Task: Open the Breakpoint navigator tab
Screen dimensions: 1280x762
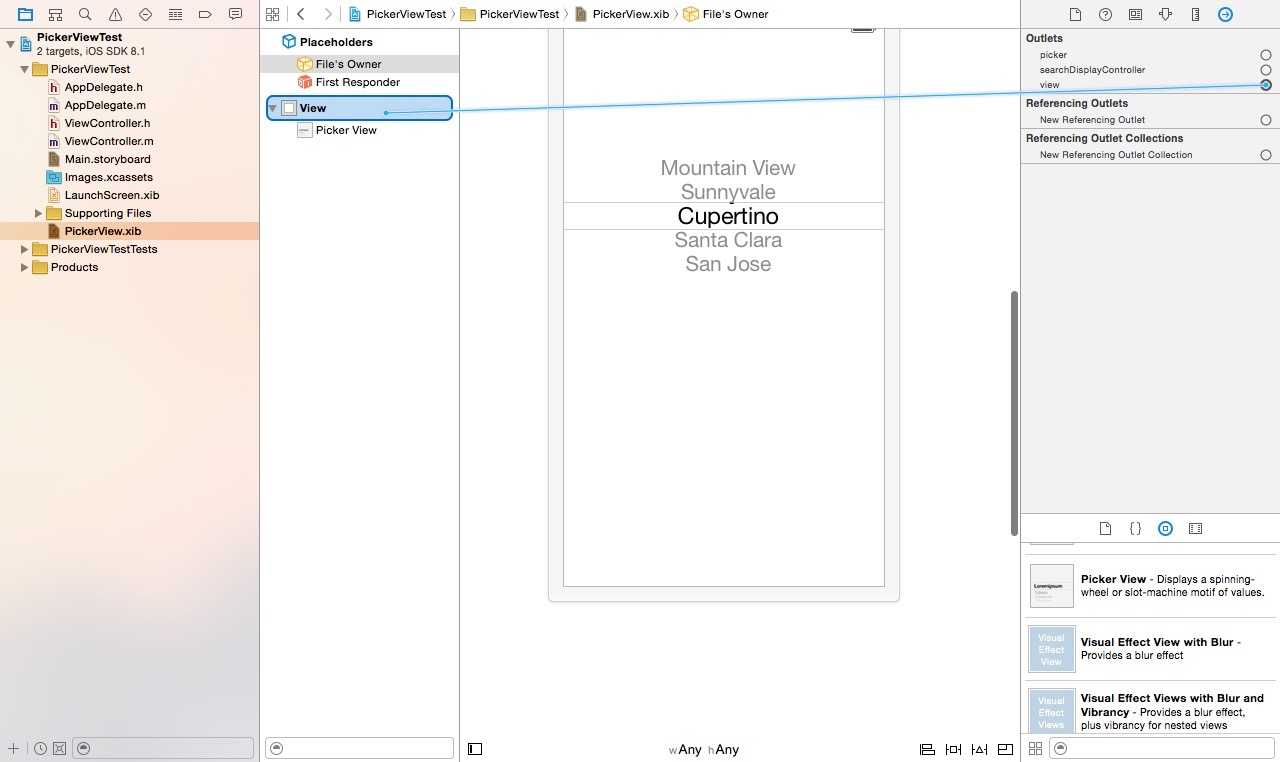Action: tap(205, 14)
